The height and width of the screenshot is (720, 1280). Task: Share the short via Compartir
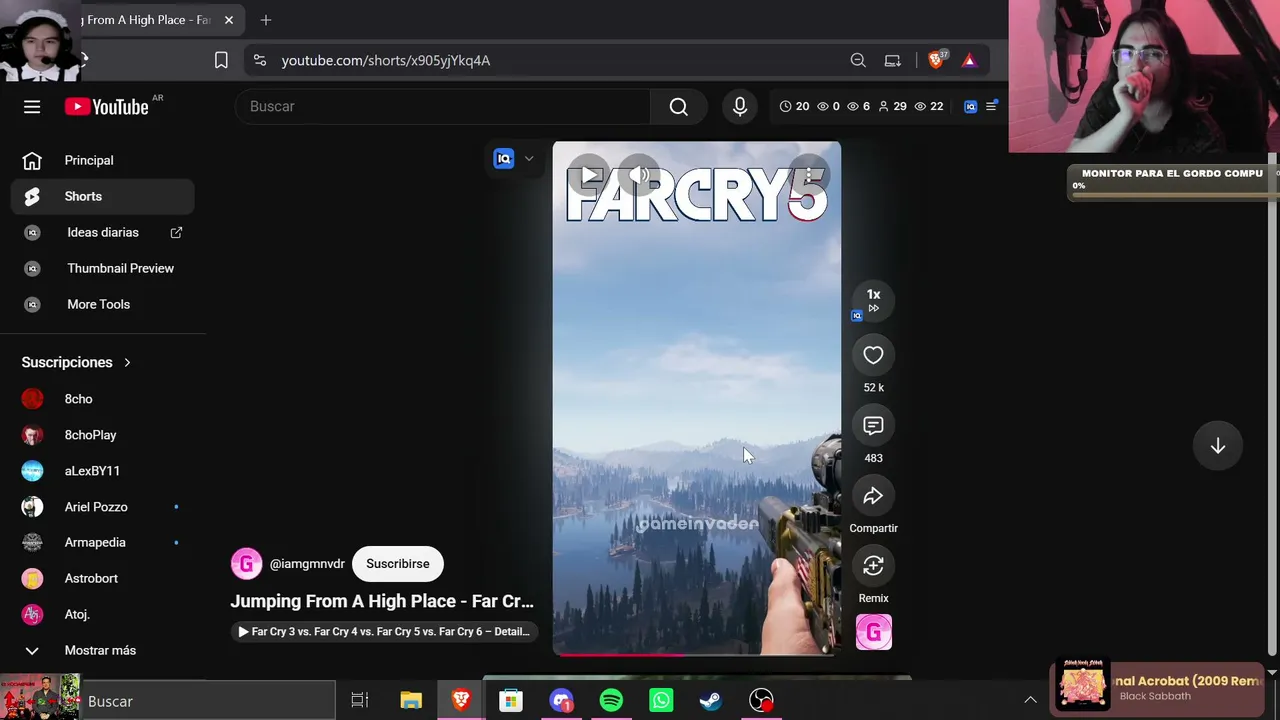pyautogui.click(x=873, y=496)
